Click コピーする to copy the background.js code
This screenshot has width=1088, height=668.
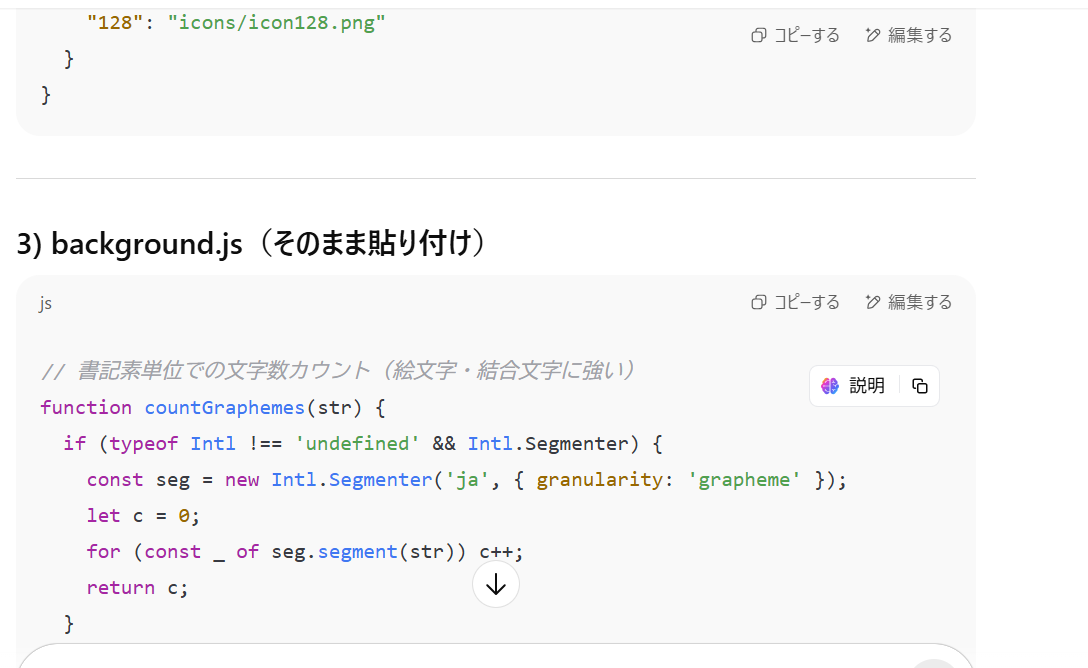(x=806, y=301)
